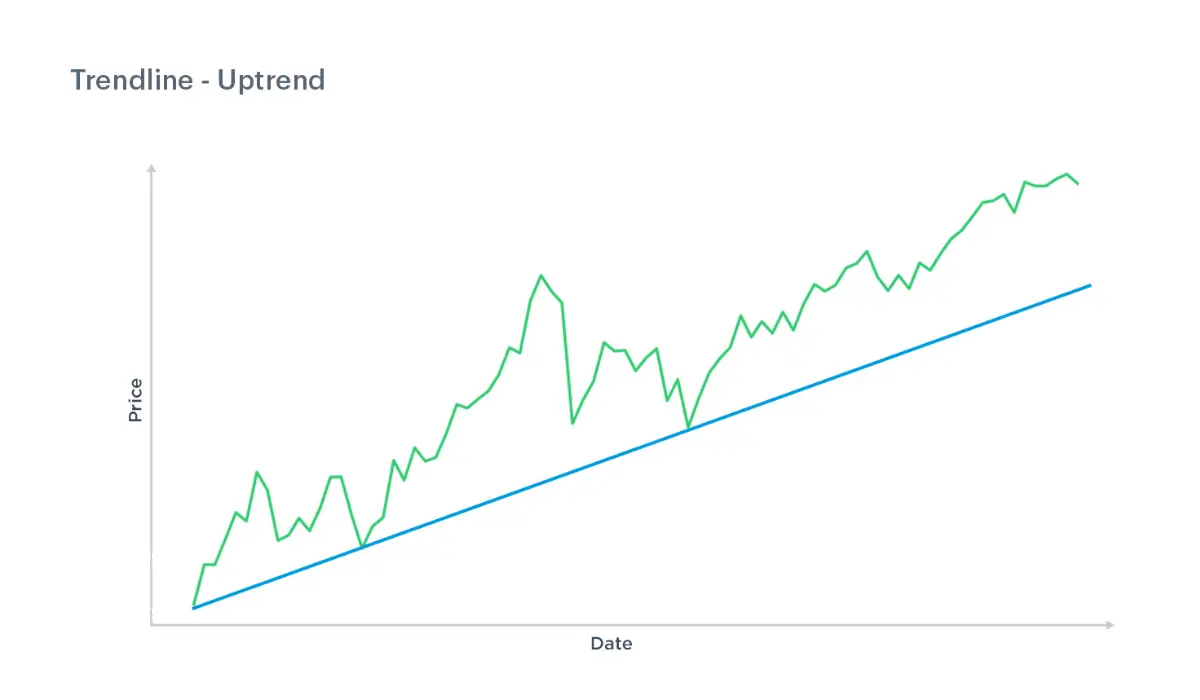The width and height of the screenshot is (1200, 700).
Task: Click the "Trendline - Uptrend" chart title
Action: click(198, 80)
